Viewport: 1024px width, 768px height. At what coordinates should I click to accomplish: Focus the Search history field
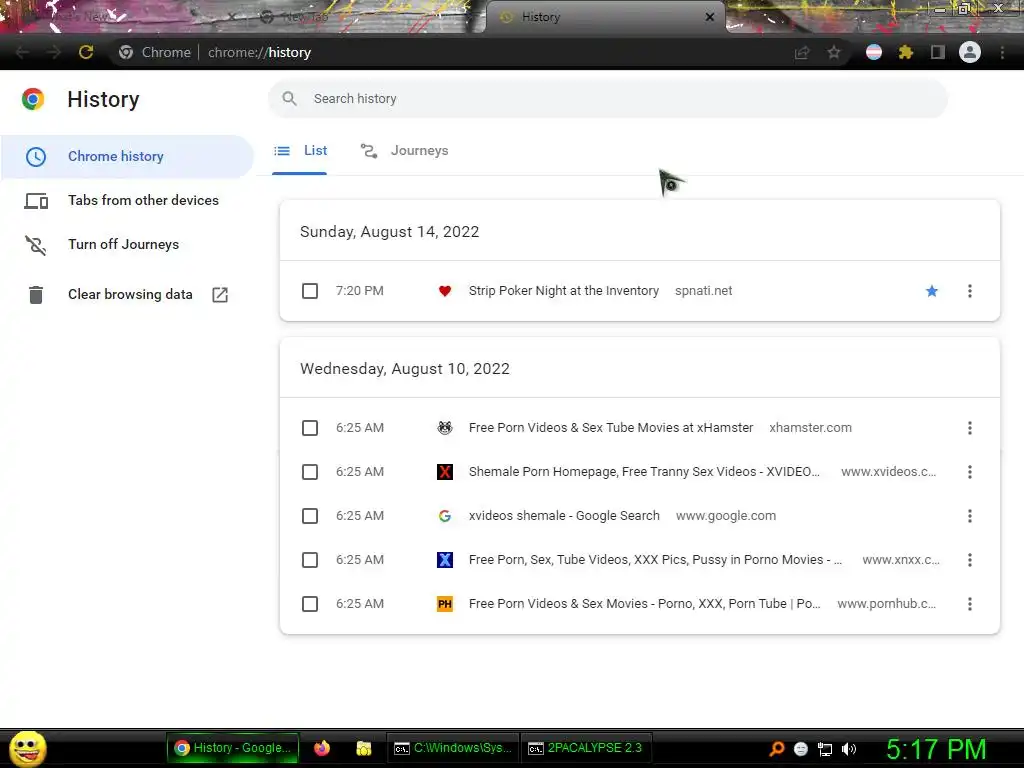pos(608,99)
